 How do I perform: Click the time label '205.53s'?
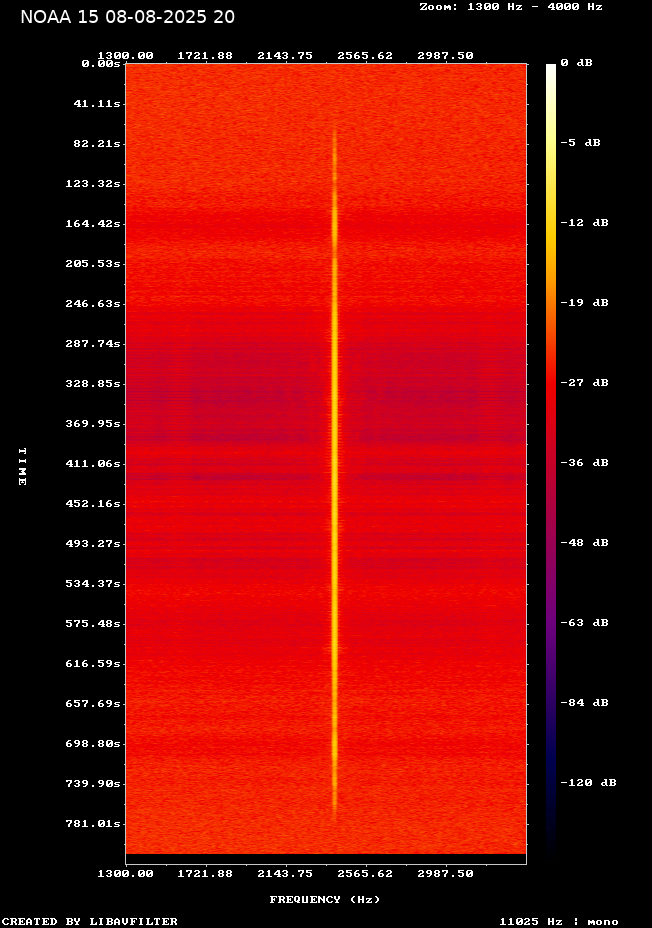click(x=93, y=264)
